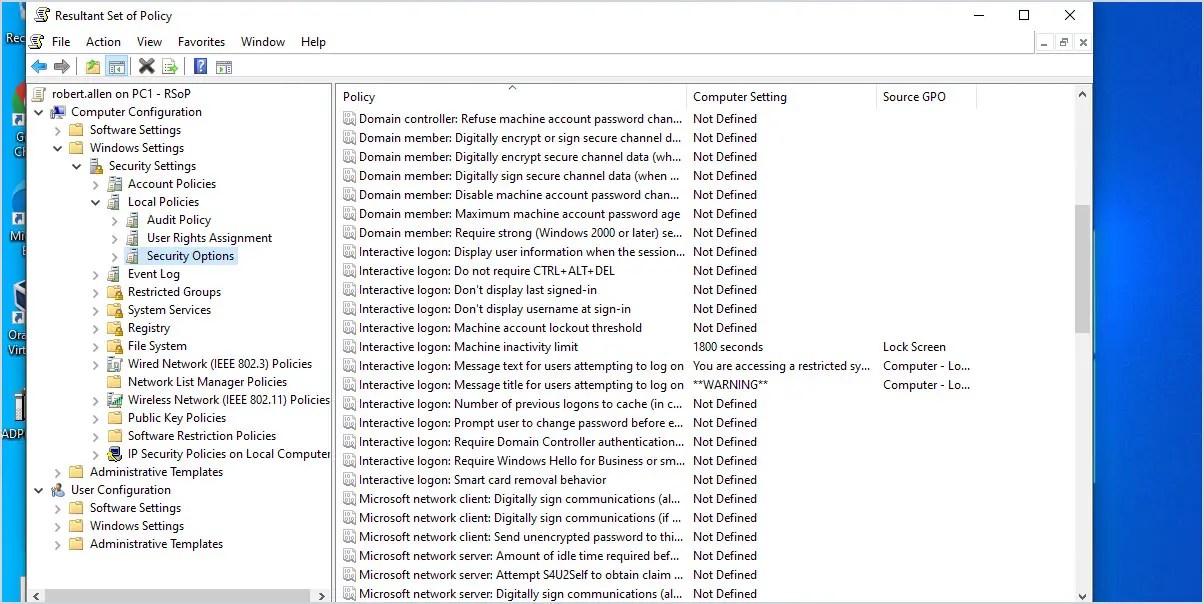Expand the User Configuration section

pos(40,489)
